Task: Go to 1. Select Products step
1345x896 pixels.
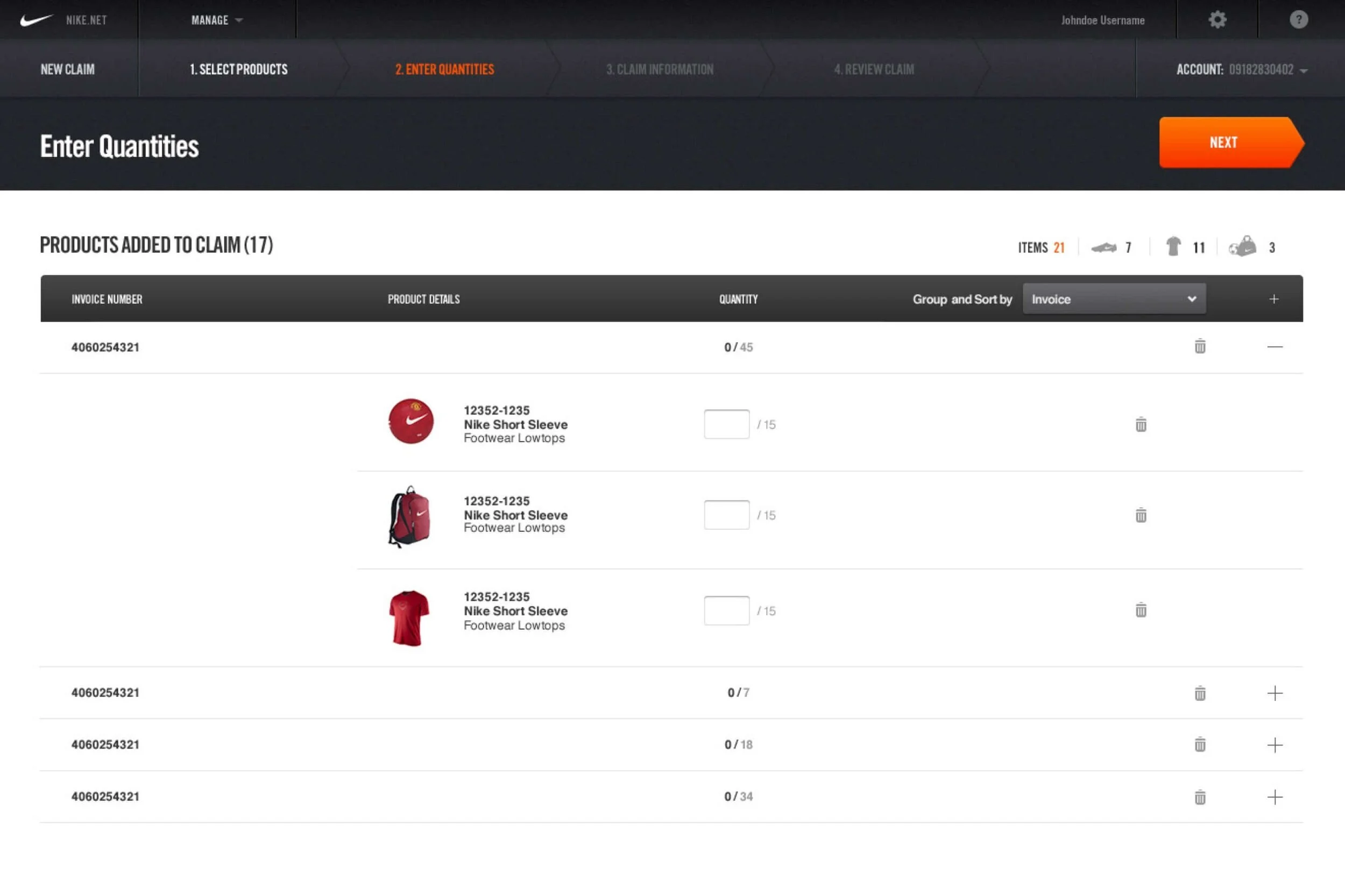Action: pyautogui.click(x=238, y=69)
